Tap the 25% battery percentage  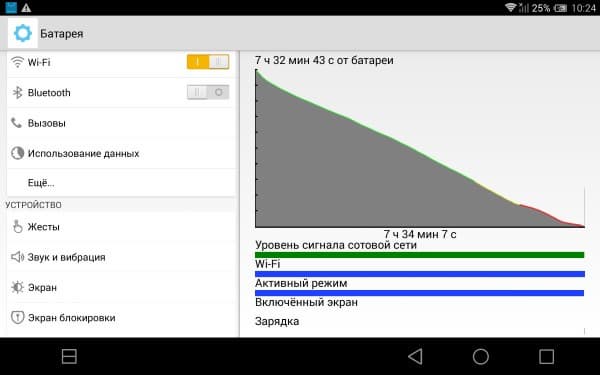(540, 8)
